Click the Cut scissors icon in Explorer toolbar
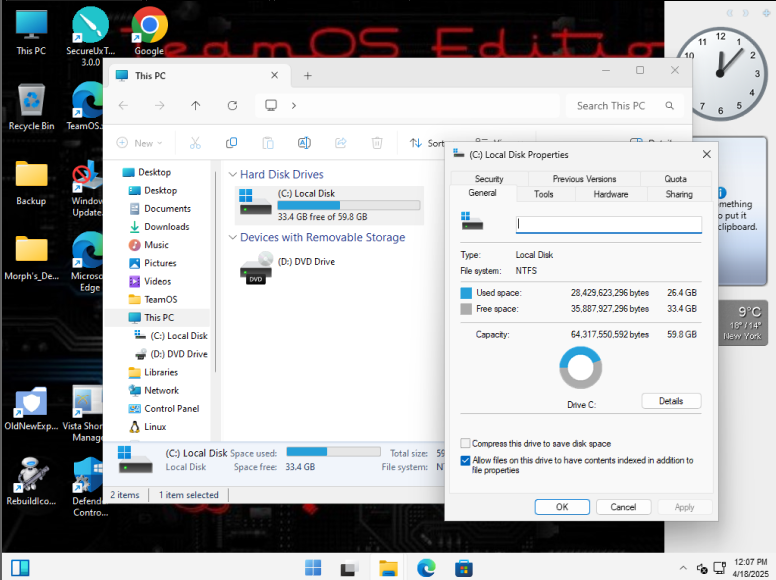This screenshot has width=776, height=580. 195,143
